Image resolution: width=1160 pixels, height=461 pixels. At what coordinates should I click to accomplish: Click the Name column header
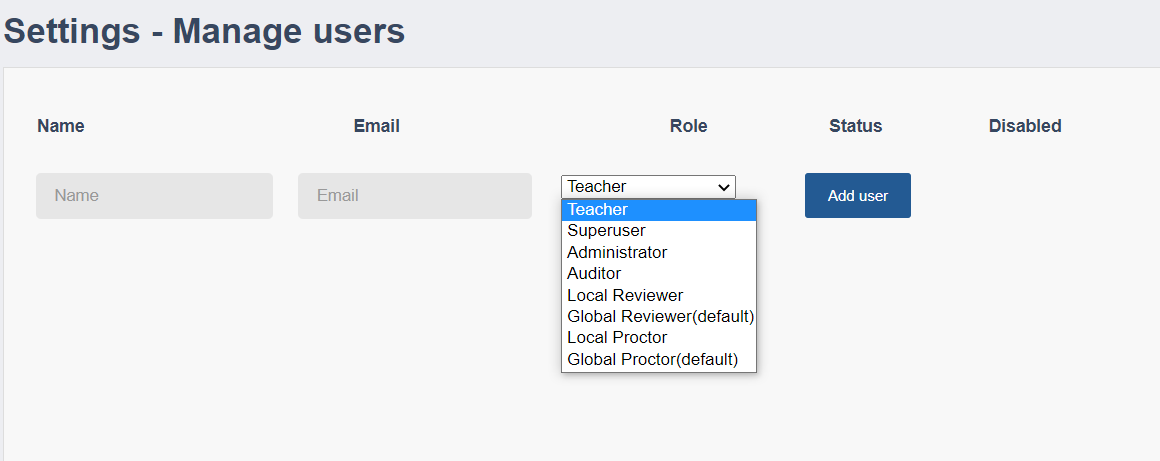click(61, 126)
